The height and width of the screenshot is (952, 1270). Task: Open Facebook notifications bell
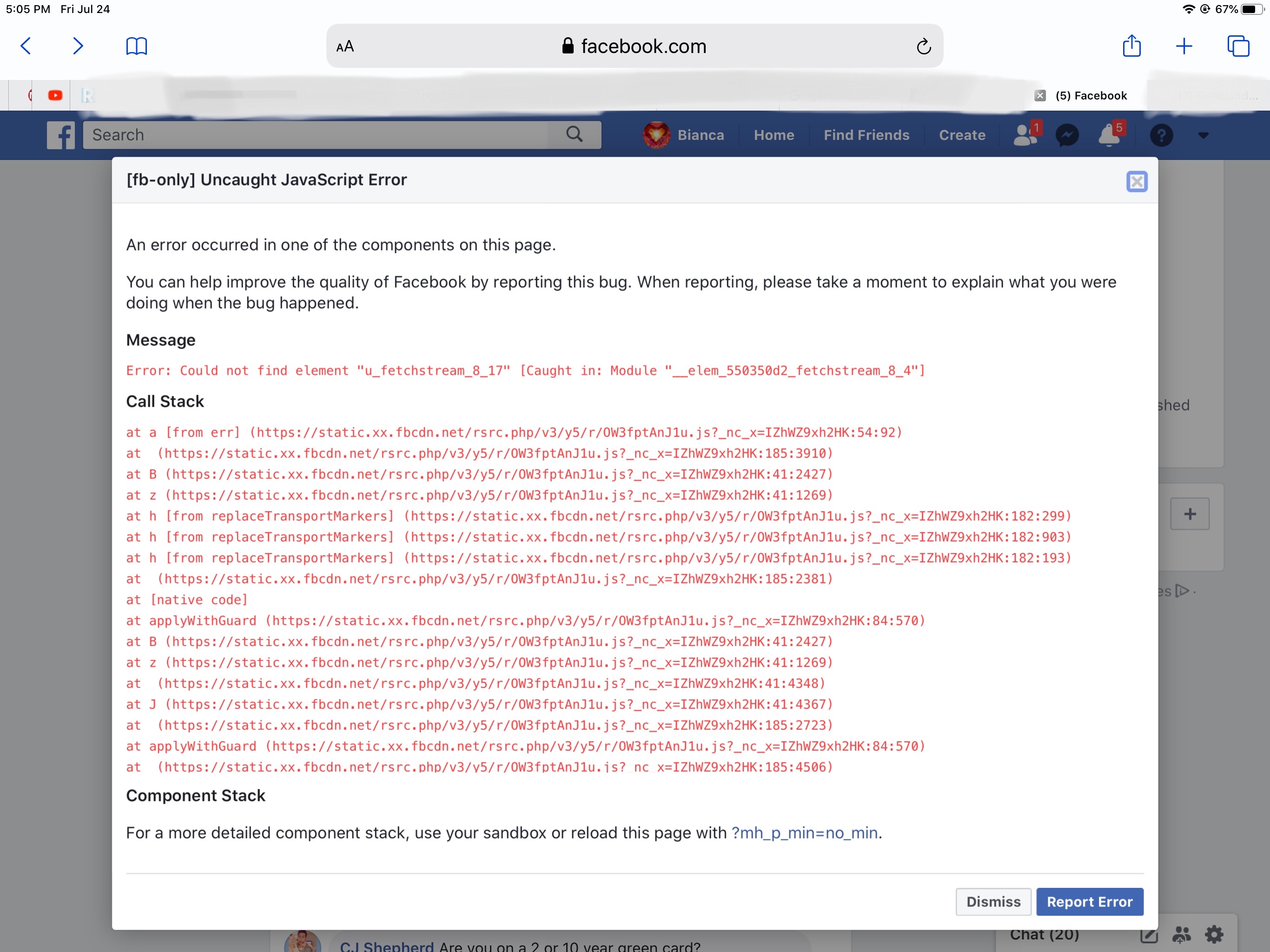pos(1109,136)
